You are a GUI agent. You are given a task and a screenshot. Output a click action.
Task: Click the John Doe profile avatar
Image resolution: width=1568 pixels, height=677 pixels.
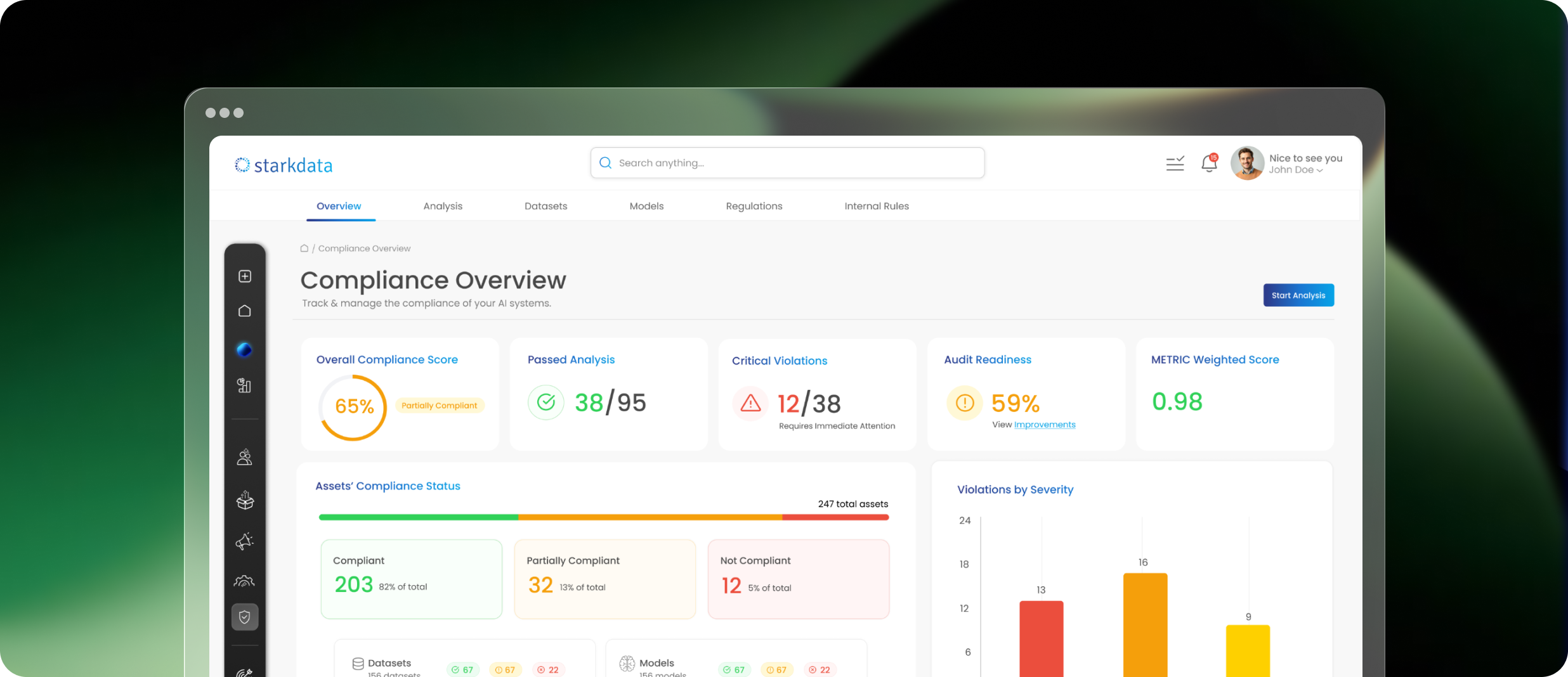tap(1248, 164)
